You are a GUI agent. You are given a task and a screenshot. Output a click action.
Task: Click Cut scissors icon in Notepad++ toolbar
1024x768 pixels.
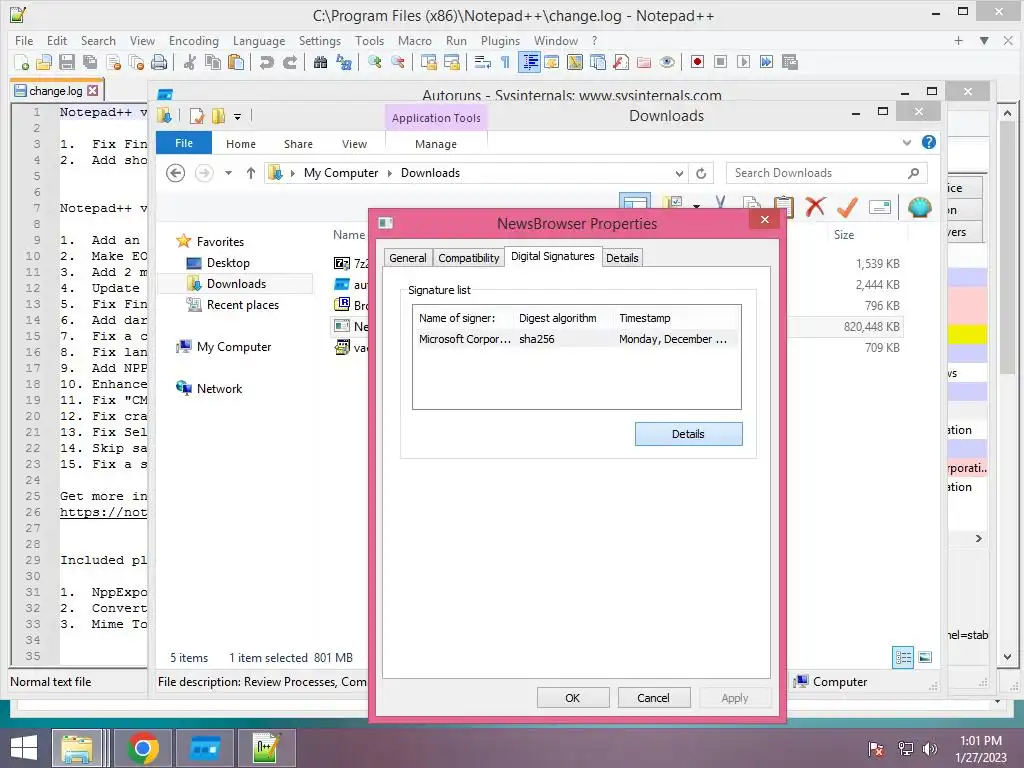pos(190,62)
